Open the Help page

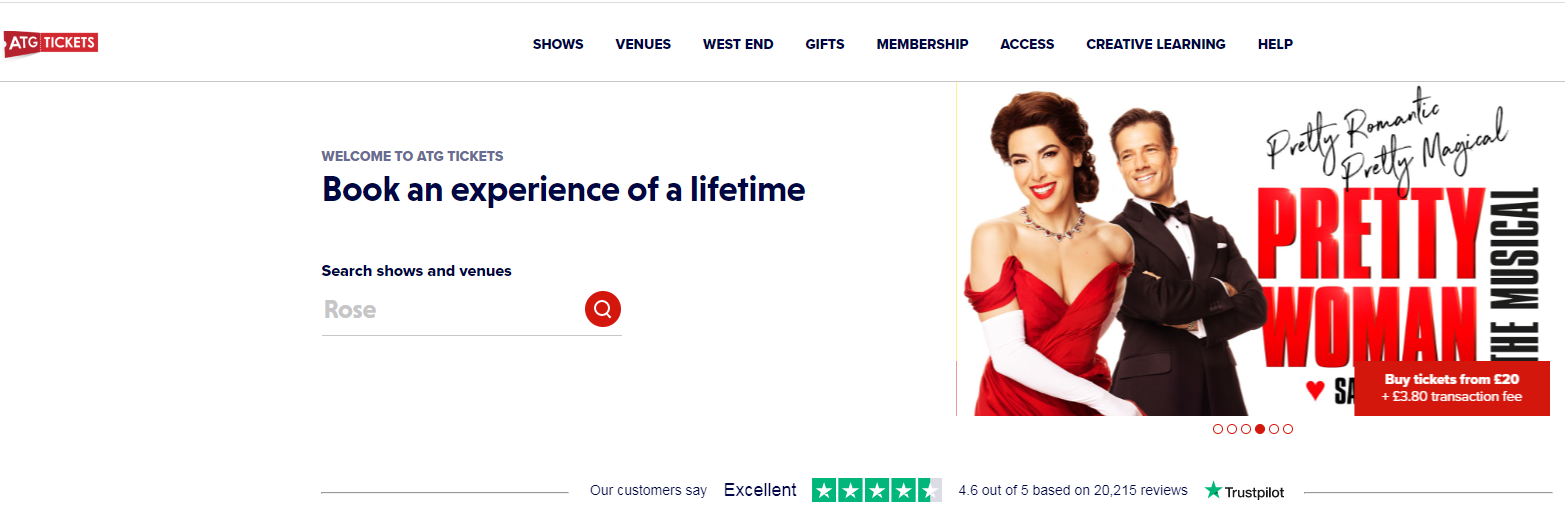(1275, 44)
